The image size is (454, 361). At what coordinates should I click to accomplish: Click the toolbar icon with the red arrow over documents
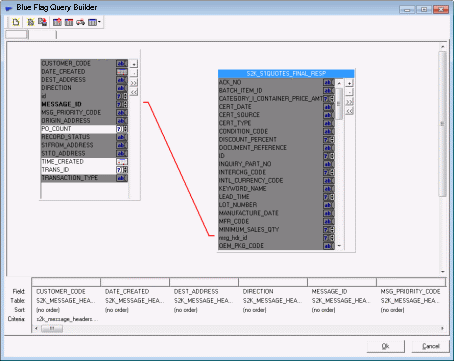point(42,22)
